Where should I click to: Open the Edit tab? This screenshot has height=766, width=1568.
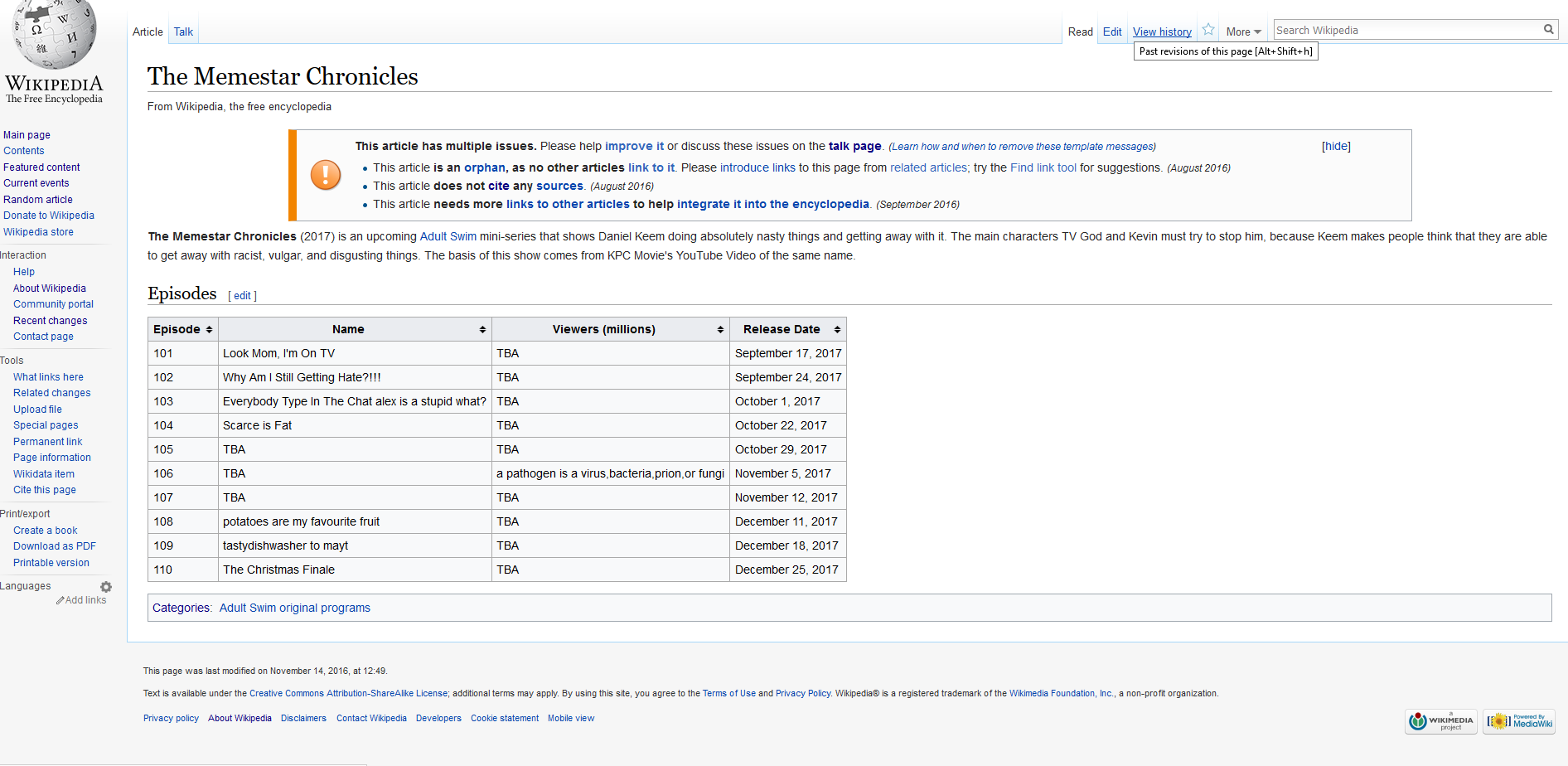(1112, 32)
